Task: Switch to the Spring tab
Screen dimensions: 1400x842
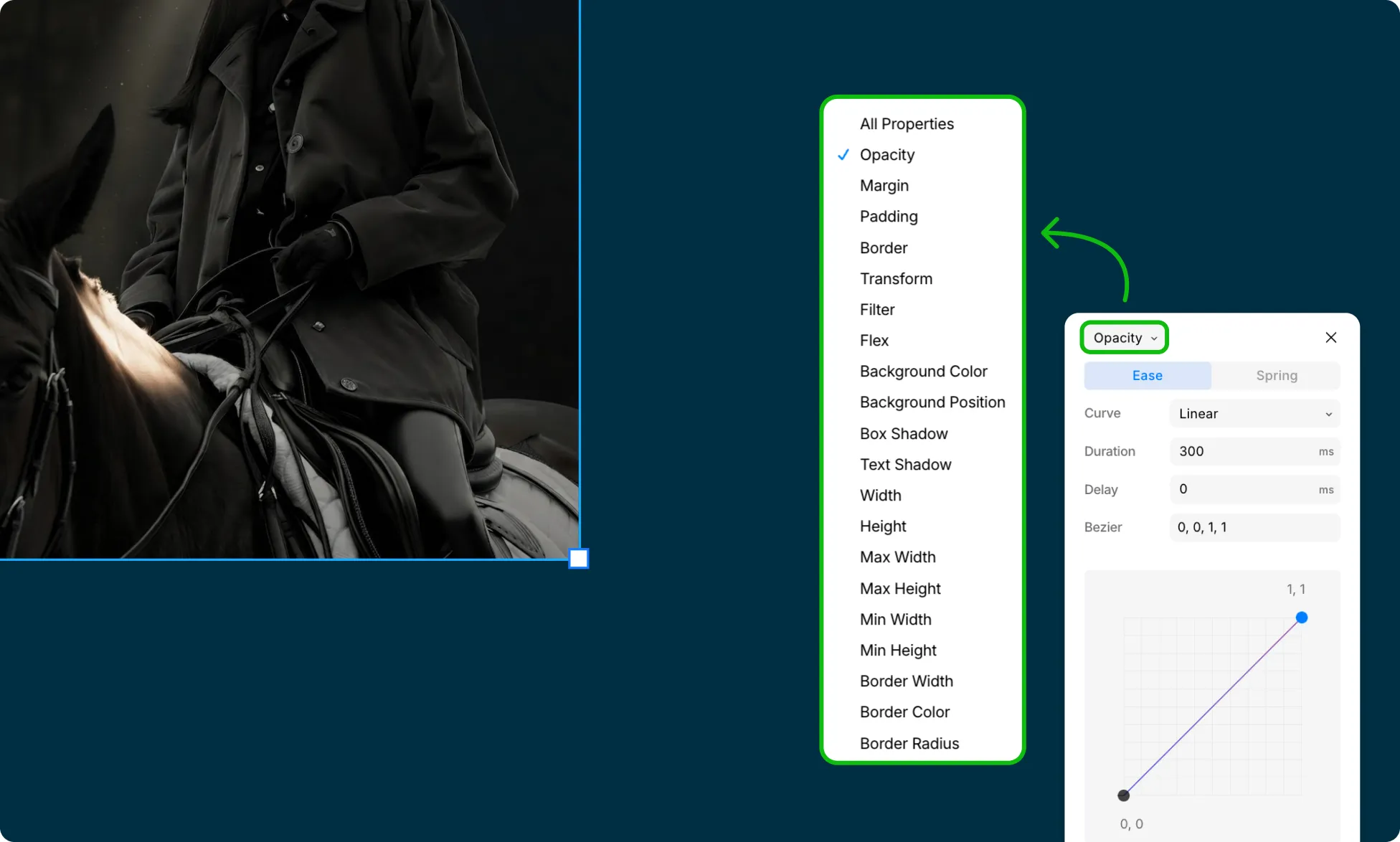Action: (1276, 375)
